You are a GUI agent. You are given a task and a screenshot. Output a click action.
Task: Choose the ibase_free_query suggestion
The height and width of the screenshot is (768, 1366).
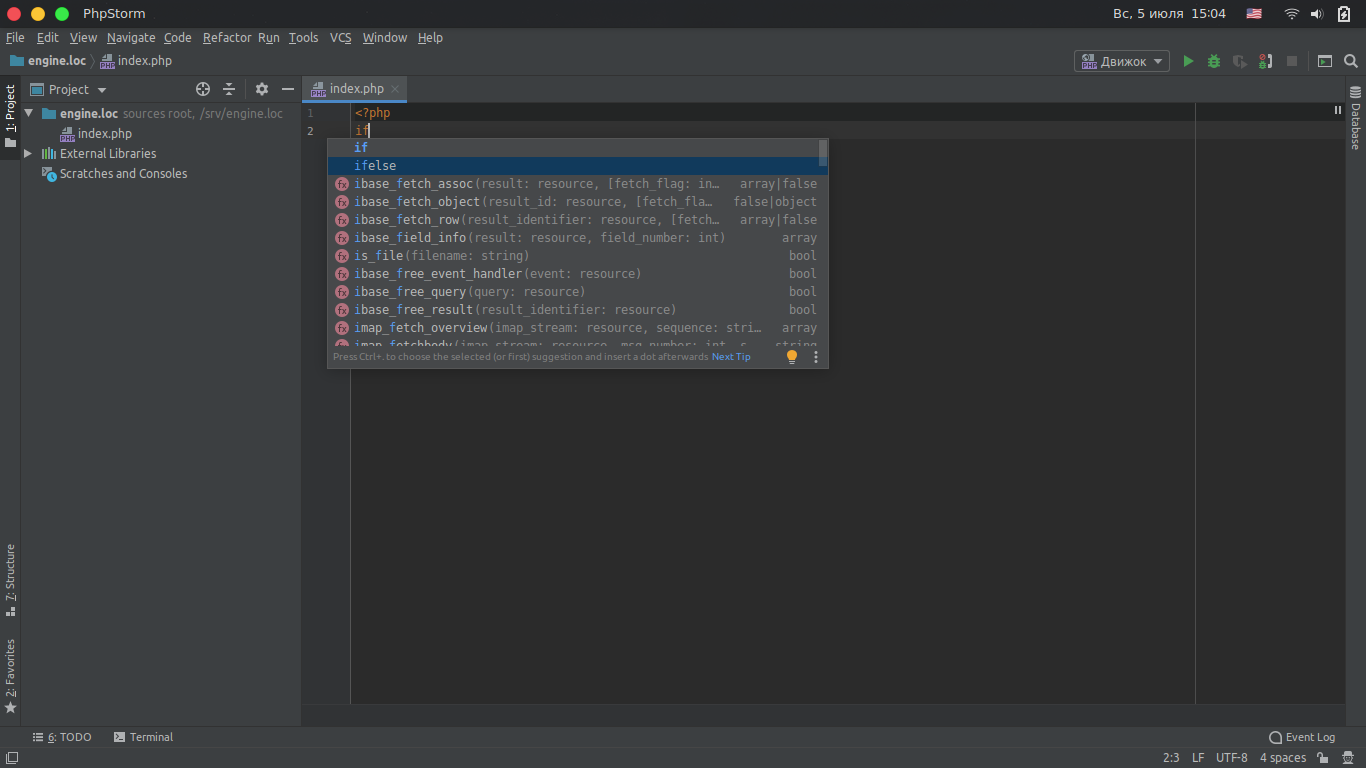point(573,292)
